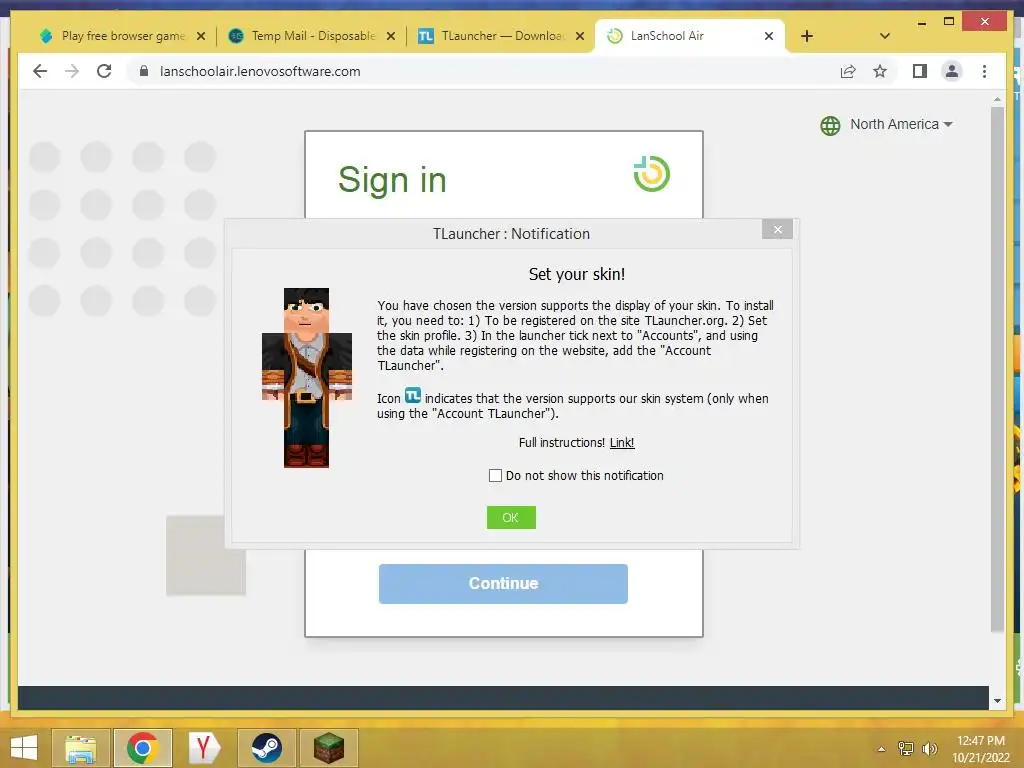The width and height of the screenshot is (1024, 768).
Task: Click the network tray icon
Action: [x=906, y=748]
